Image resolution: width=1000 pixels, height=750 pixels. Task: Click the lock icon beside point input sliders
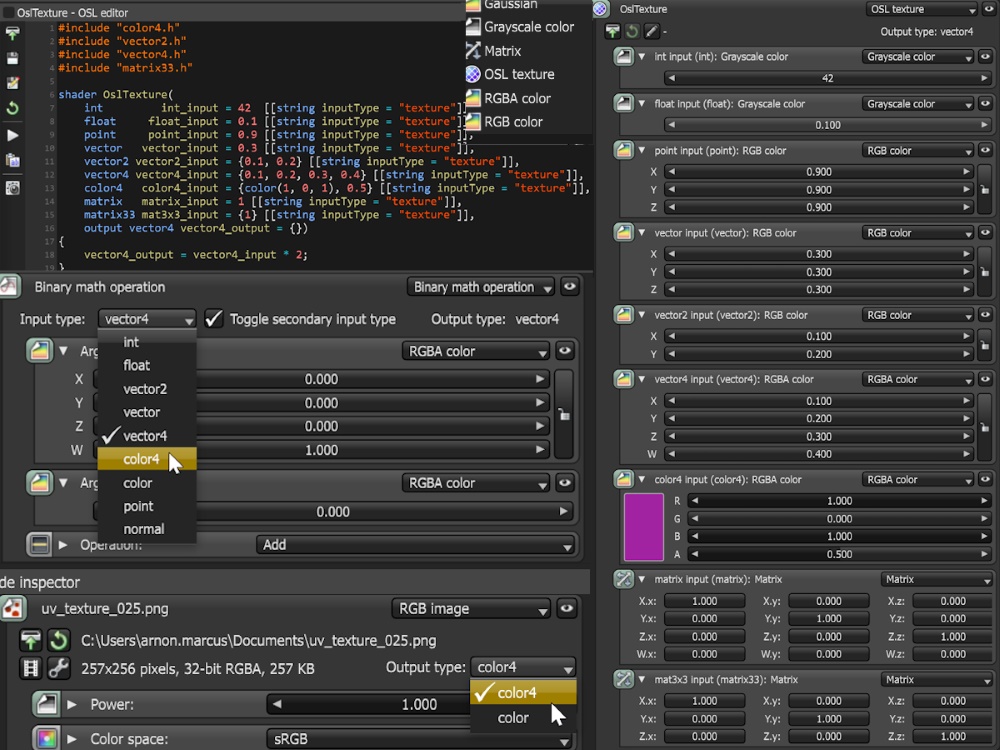tap(985, 189)
